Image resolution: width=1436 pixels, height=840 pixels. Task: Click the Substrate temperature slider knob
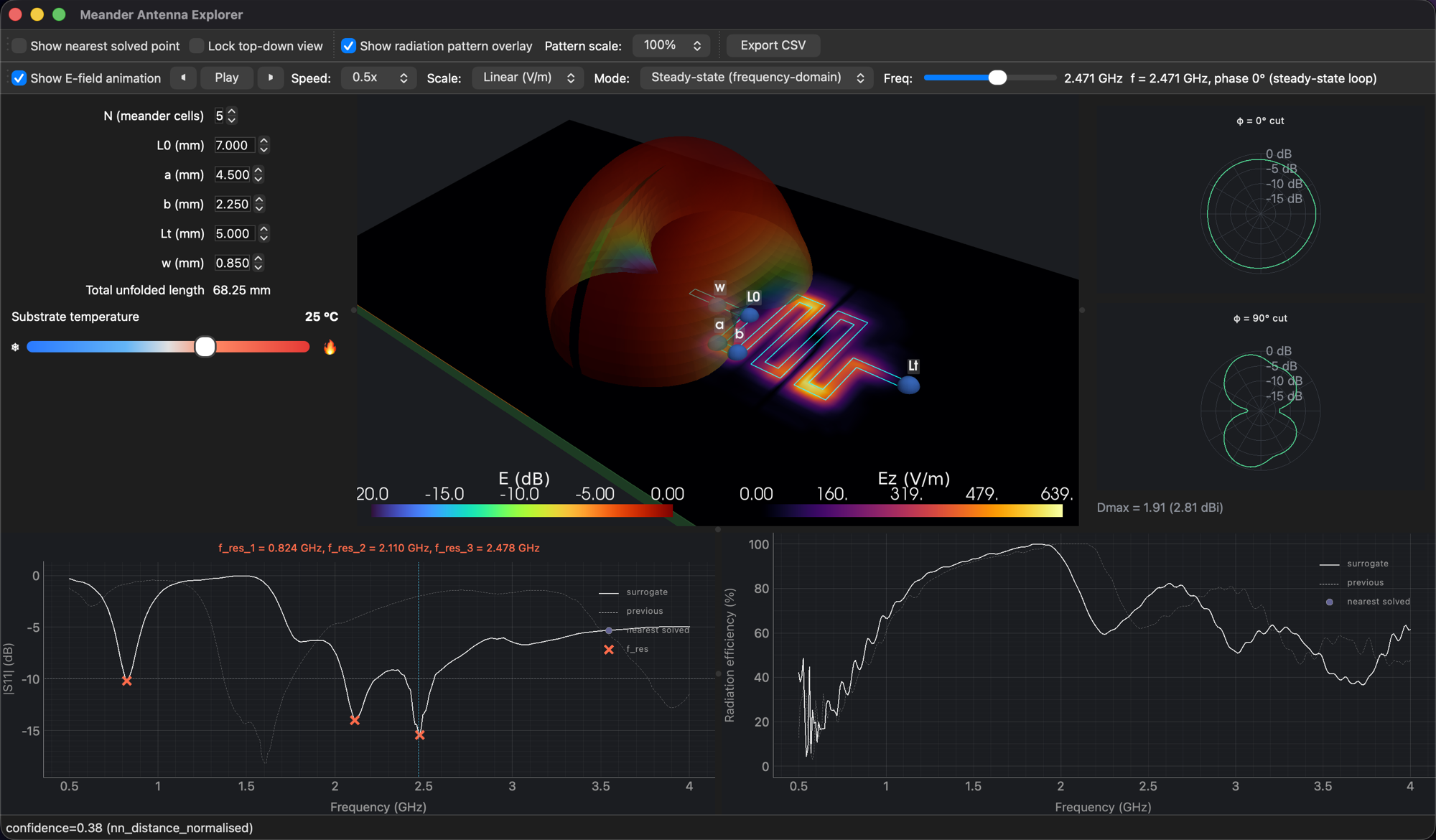pyautogui.click(x=205, y=347)
